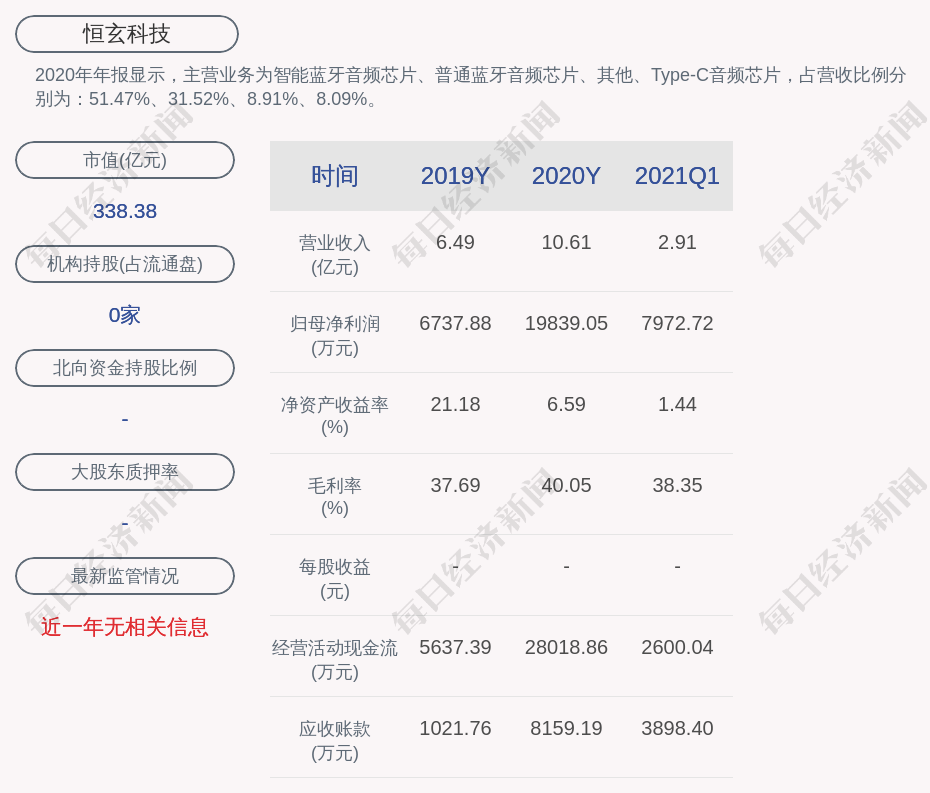Select receivables value 3898.40
Screen dimensions: 930x793
677,728
